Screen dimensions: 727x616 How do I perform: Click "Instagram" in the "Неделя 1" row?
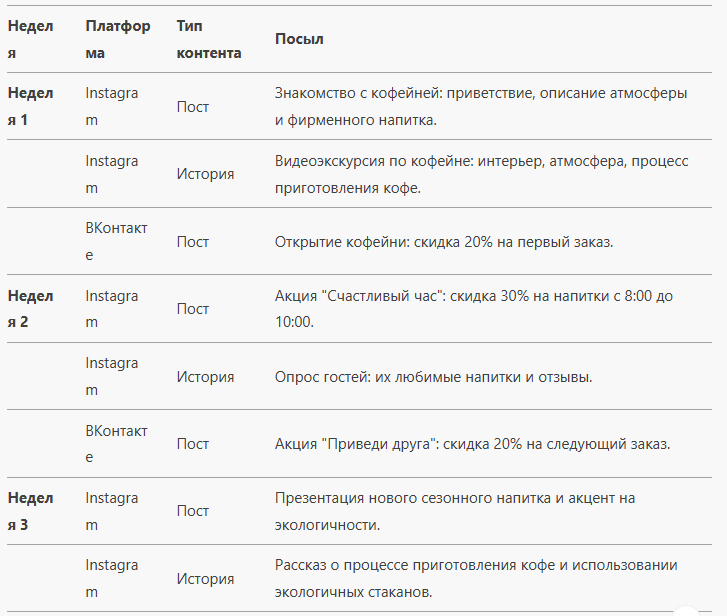[111, 106]
